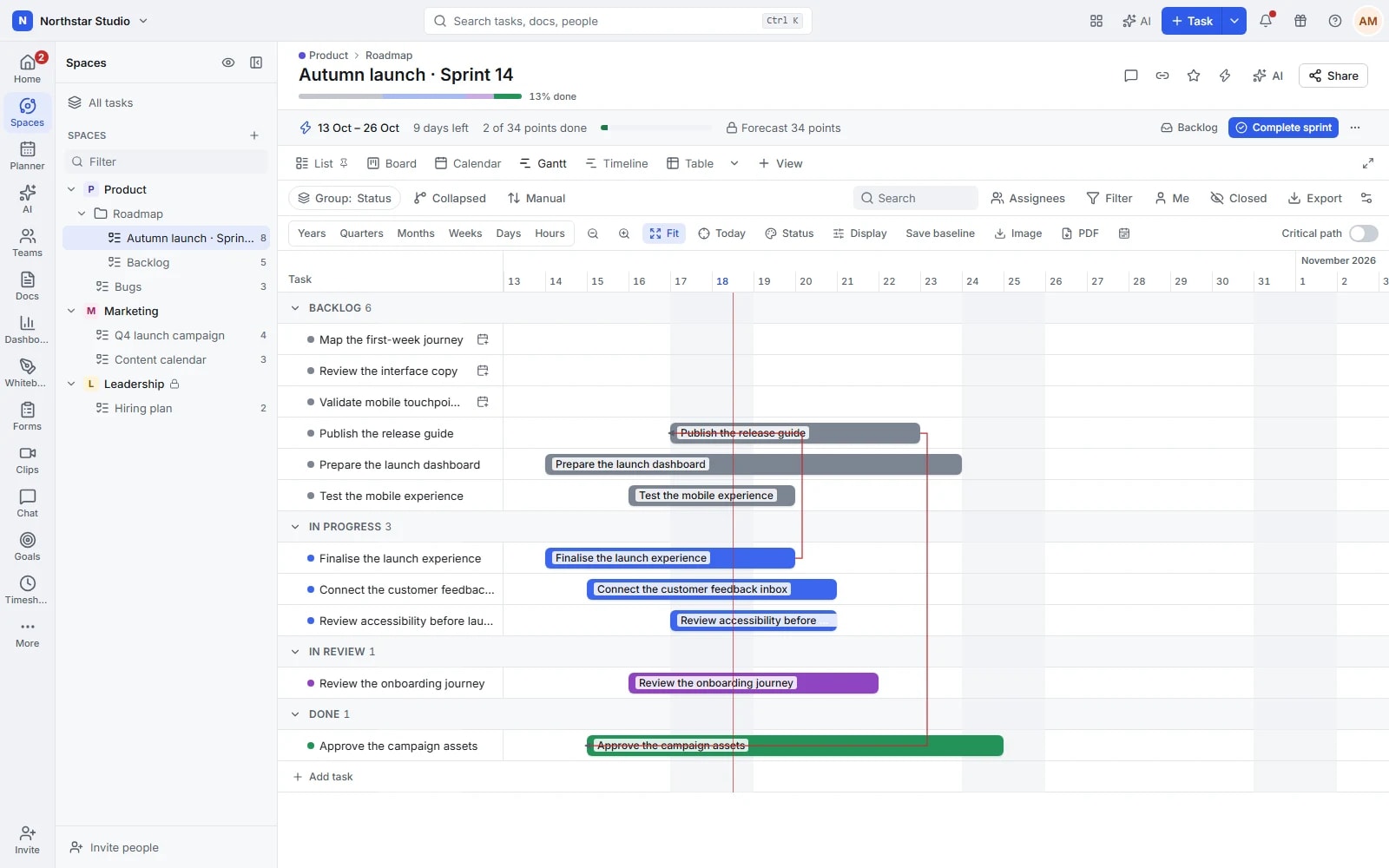The height and width of the screenshot is (868, 1389).
Task: Collapse the Marketing space
Action: (71, 311)
